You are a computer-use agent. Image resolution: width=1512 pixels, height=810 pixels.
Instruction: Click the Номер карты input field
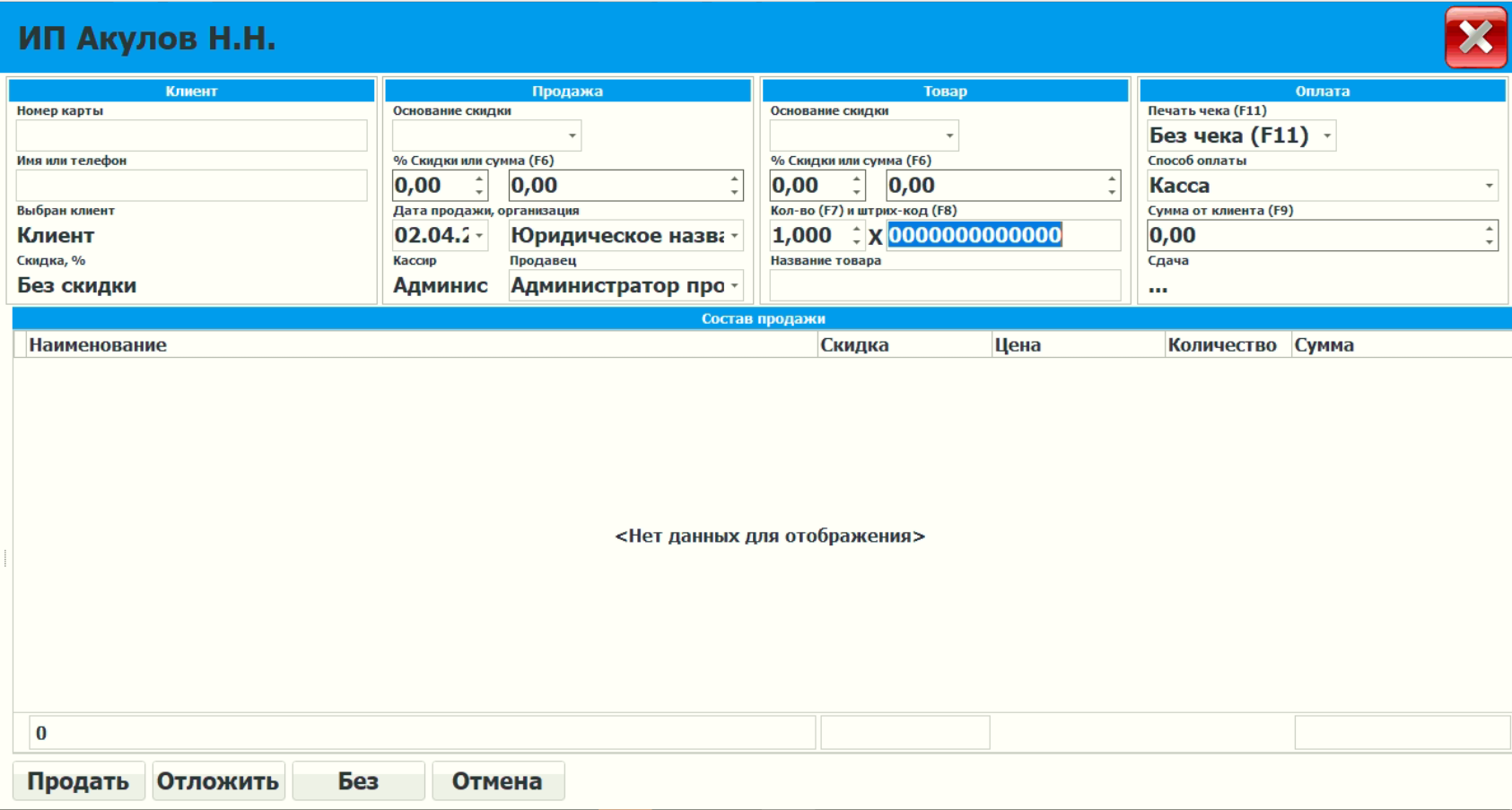(x=191, y=135)
